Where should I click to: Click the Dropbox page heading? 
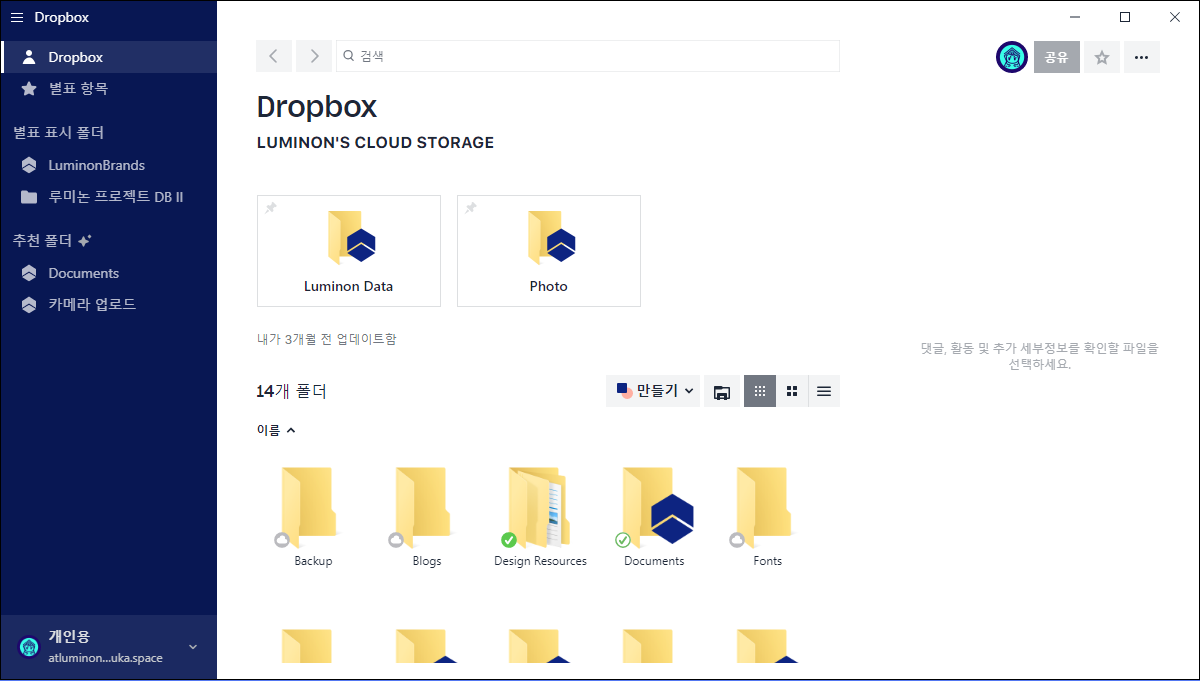coord(317,107)
